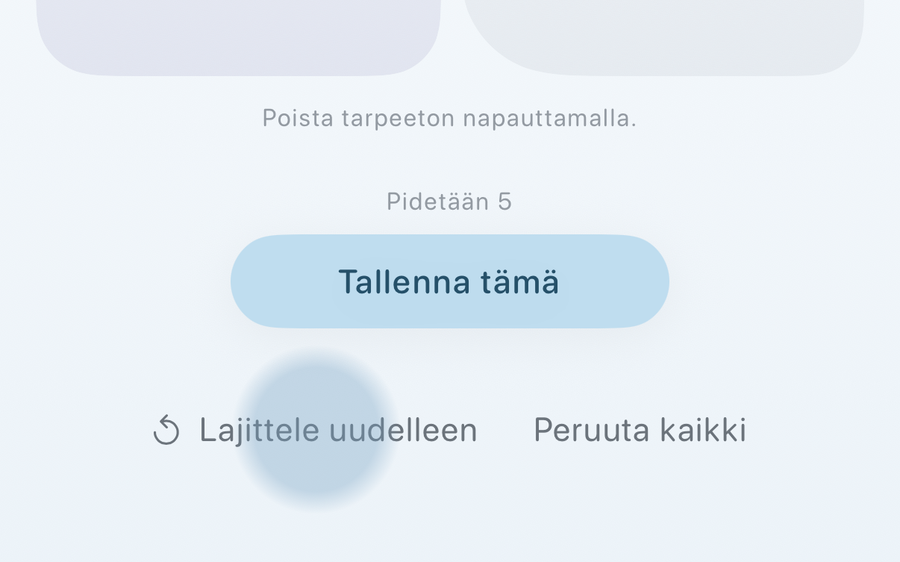Tap the blurred touch highlight over Lajittele uudelleen
Screen dimensions: 900x562
[316, 429]
